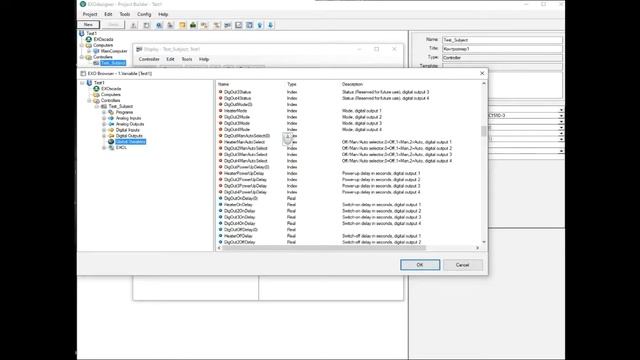Click the red variable icon beside HeaterMode
This screenshot has width=640, height=360.
click(x=220, y=111)
